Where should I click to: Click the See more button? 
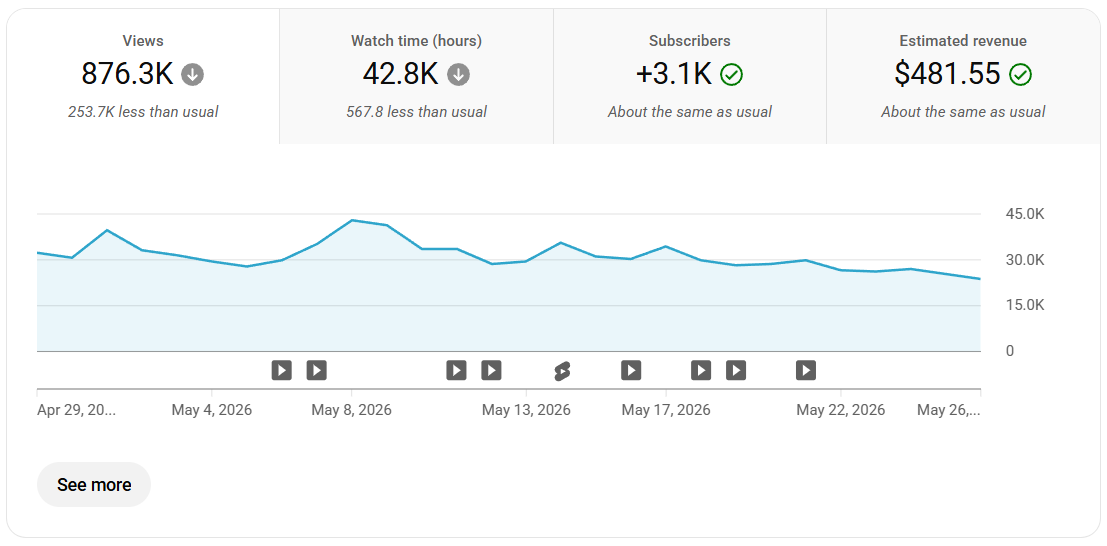(x=94, y=485)
